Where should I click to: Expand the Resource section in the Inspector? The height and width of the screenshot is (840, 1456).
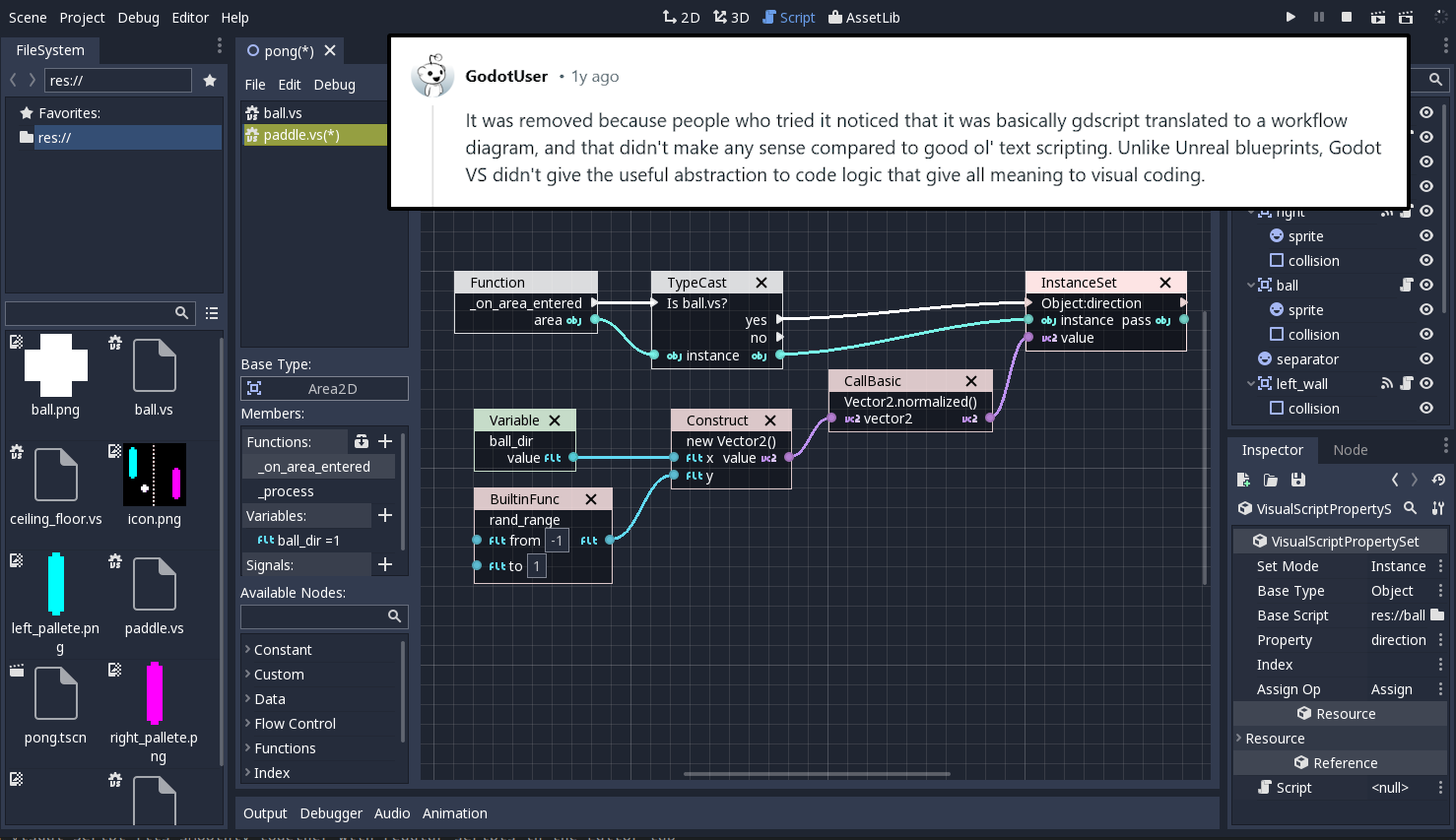pyautogui.click(x=1239, y=738)
